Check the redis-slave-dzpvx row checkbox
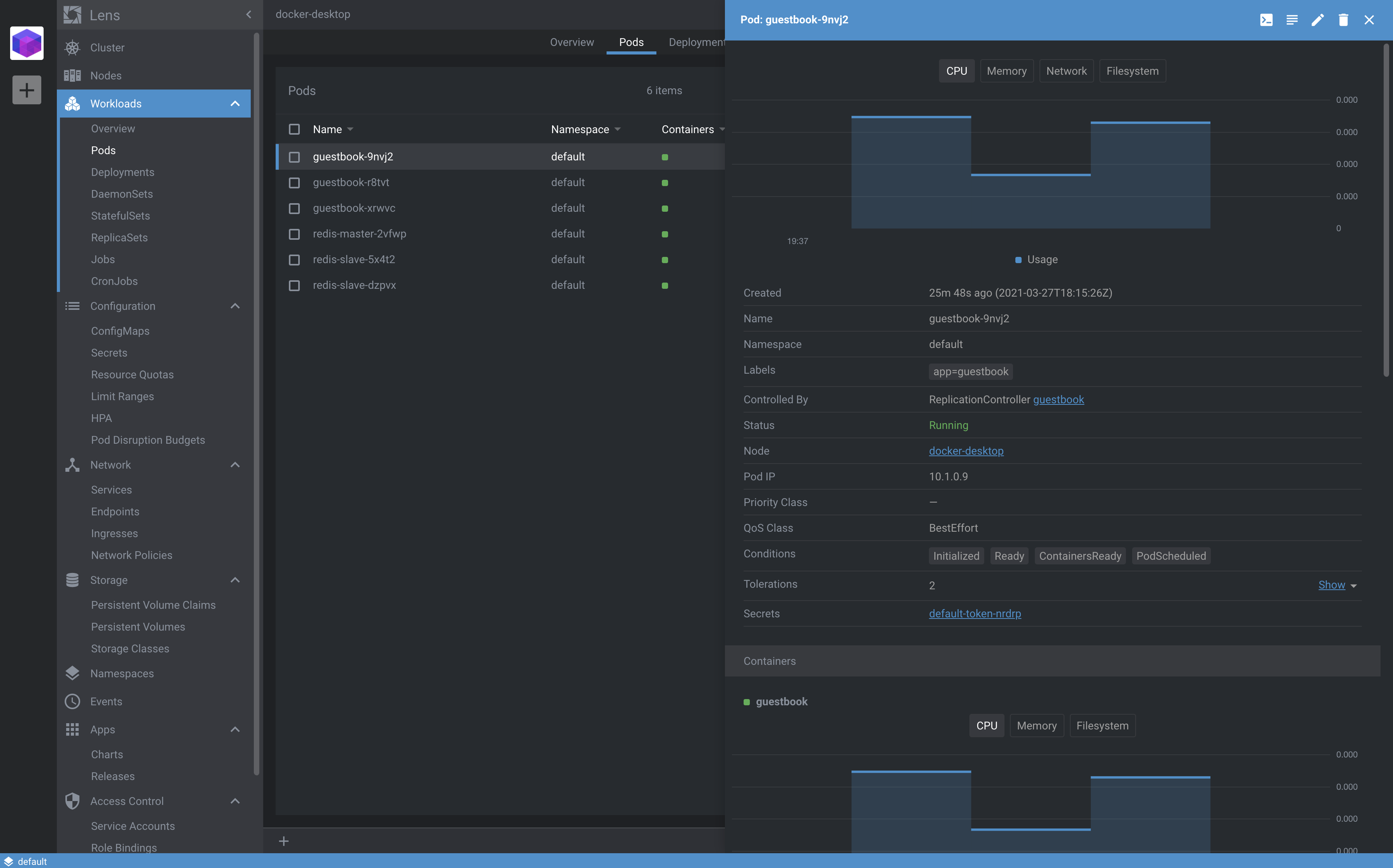1393x868 pixels. click(294, 286)
